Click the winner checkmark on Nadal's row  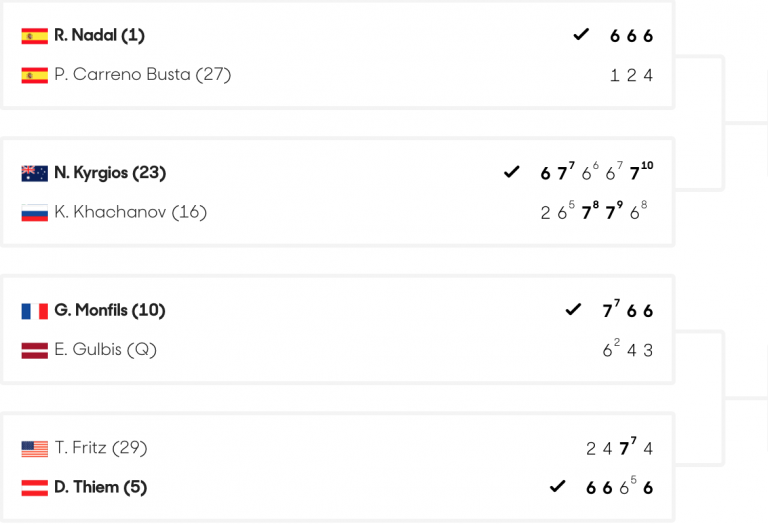pos(581,35)
